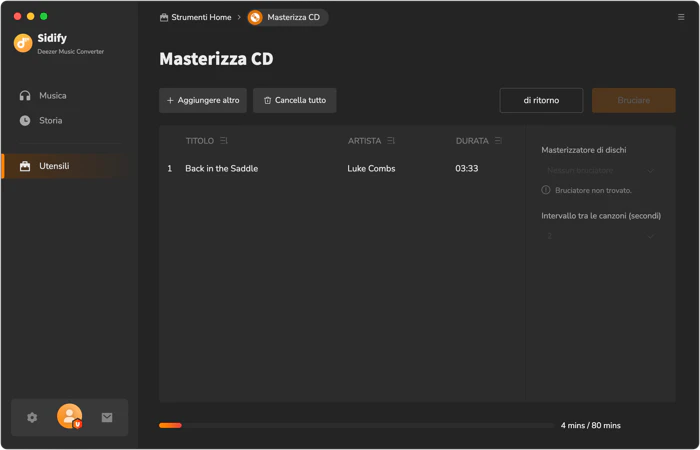700x450 pixels.
Task: Click the Bruciare burn button
Action: 633,100
